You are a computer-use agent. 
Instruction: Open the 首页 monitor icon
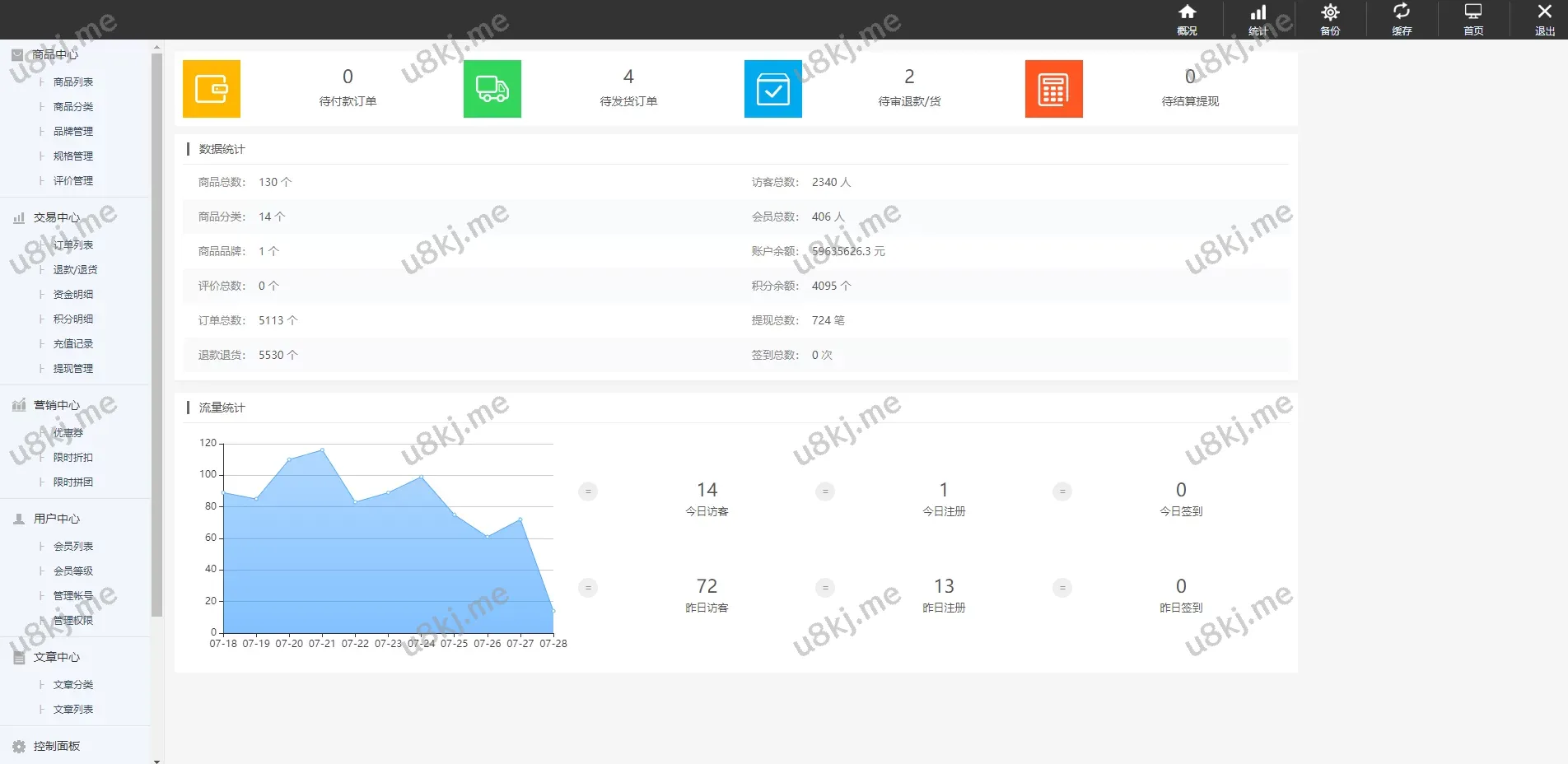point(1473,19)
